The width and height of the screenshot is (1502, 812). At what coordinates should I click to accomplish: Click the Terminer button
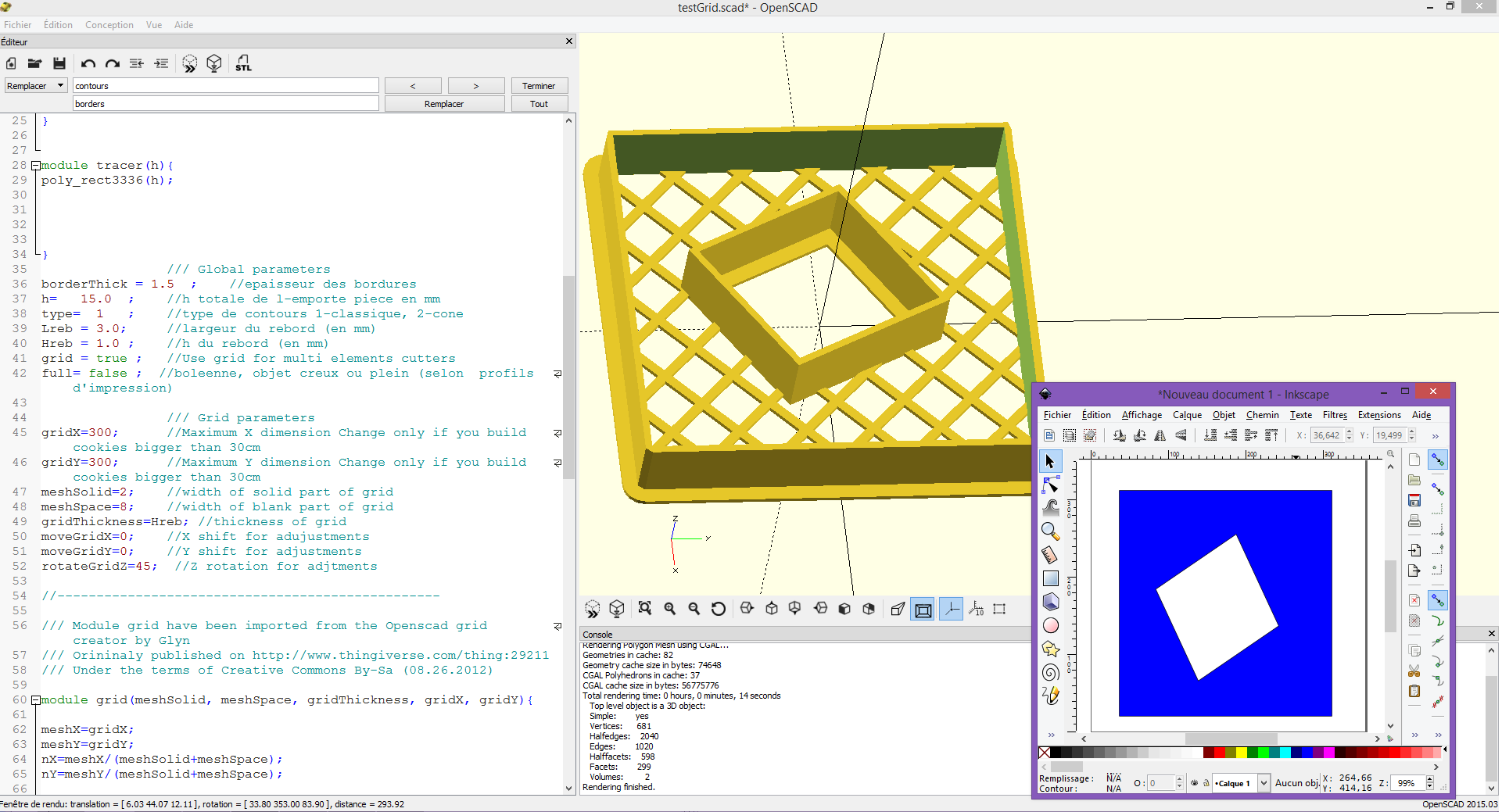coord(539,85)
